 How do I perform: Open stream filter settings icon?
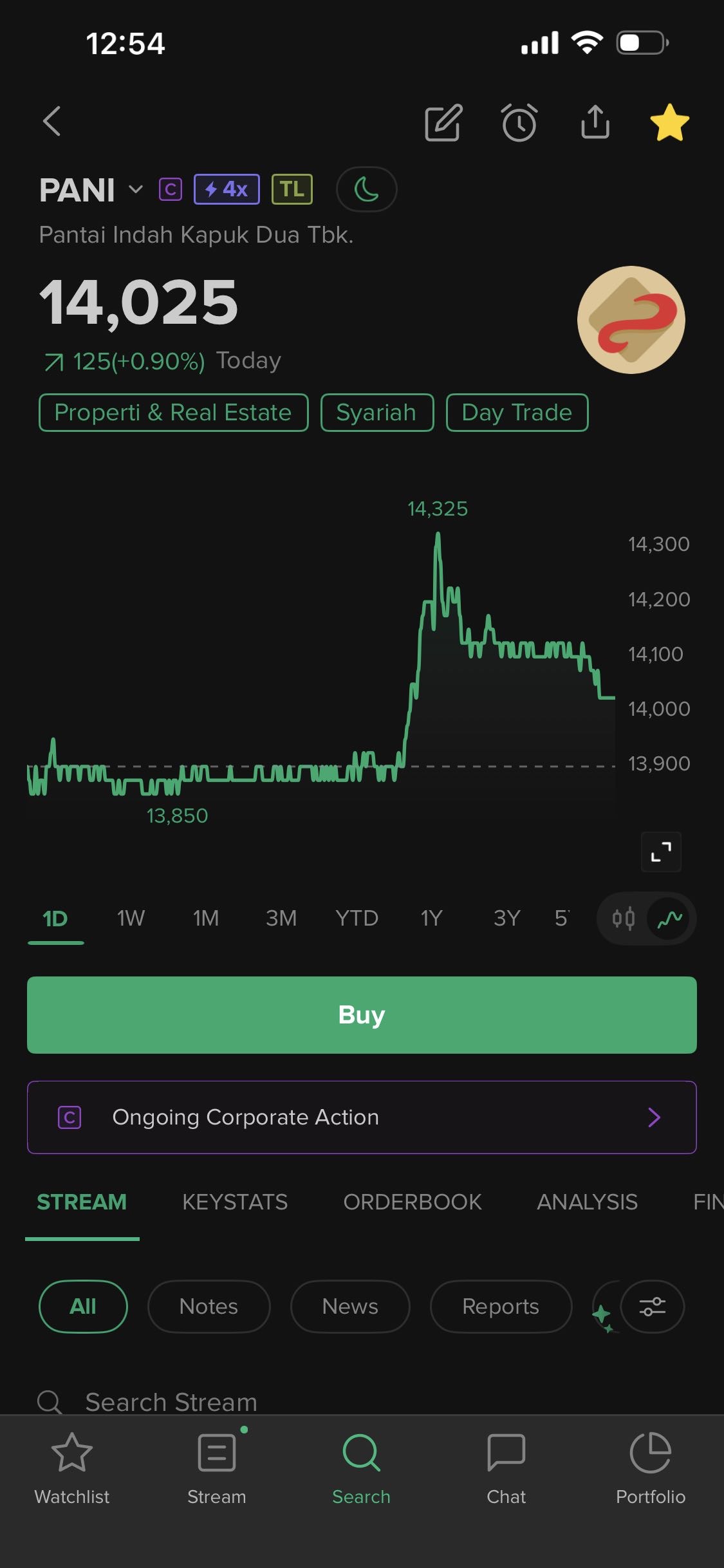coord(652,1307)
